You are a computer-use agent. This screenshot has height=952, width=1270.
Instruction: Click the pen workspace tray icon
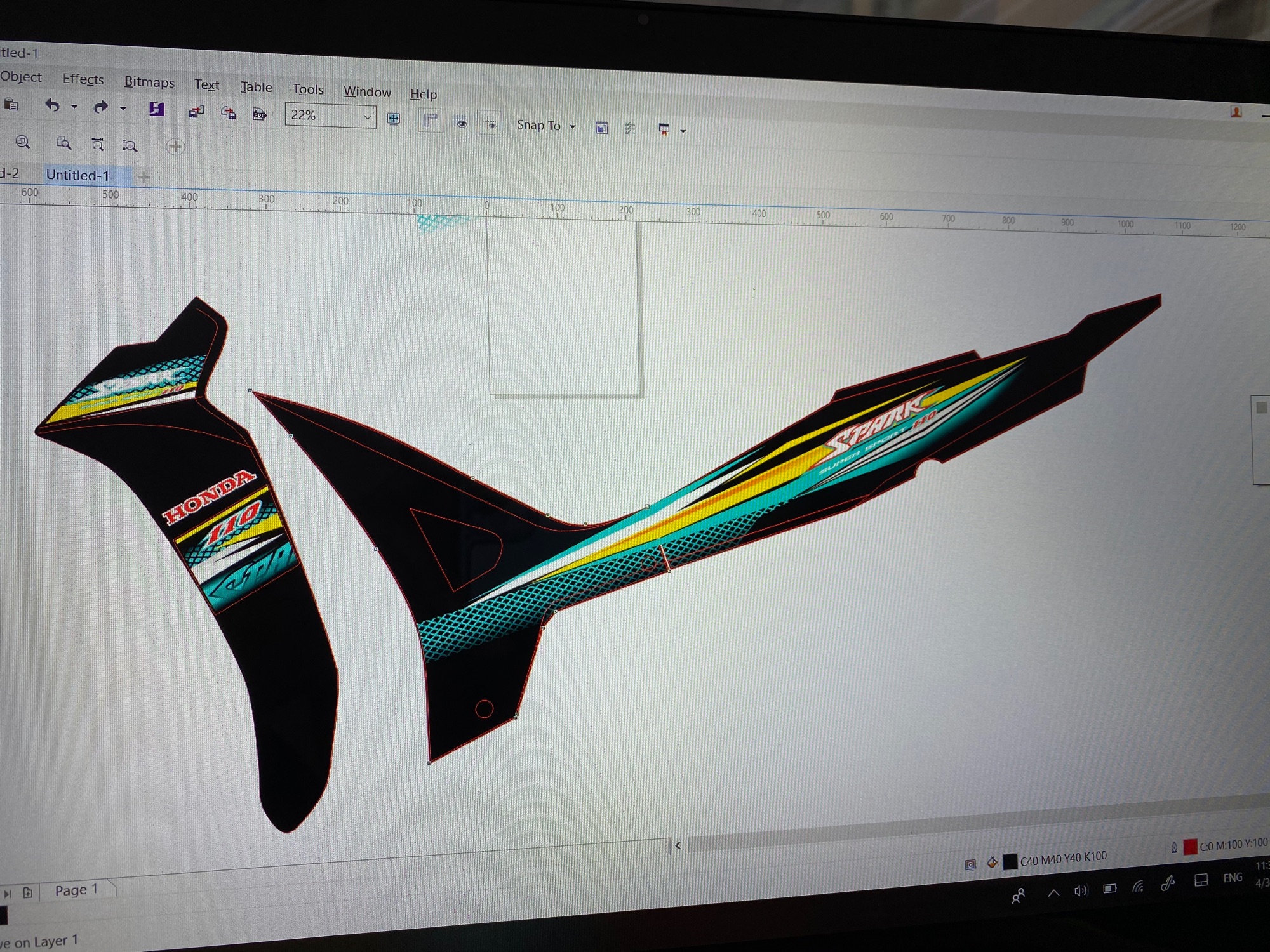click(1167, 883)
